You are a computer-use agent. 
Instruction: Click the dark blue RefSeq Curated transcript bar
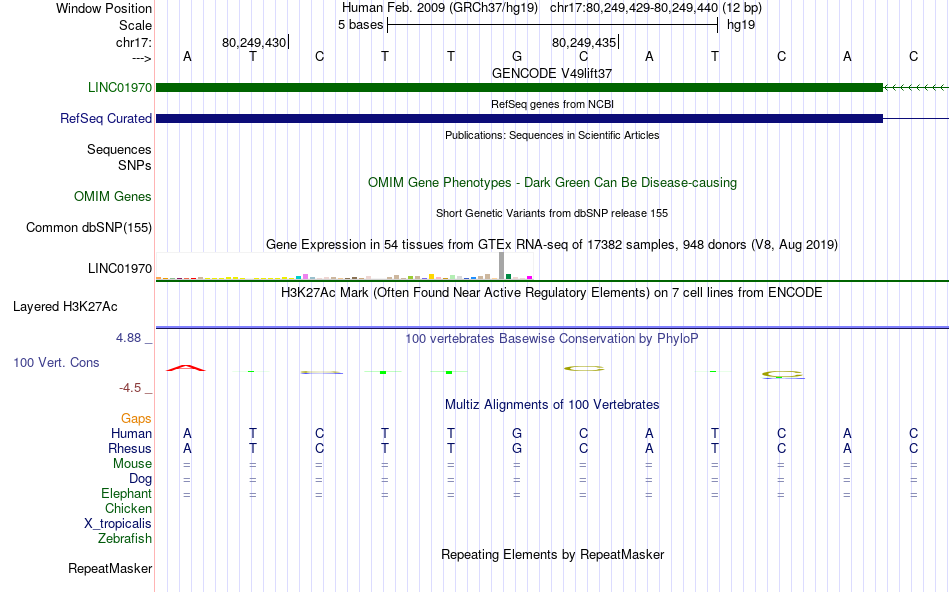pyautogui.click(x=519, y=118)
